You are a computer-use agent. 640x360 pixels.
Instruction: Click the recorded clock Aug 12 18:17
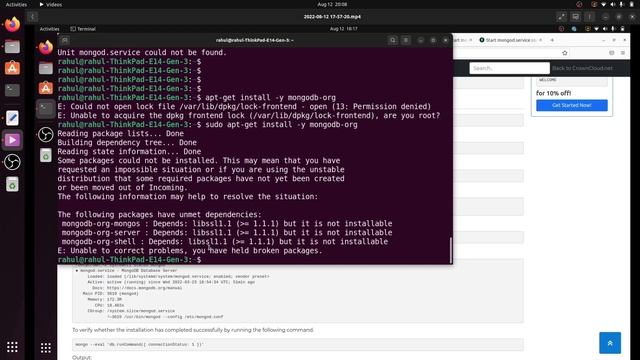click(344, 29)
